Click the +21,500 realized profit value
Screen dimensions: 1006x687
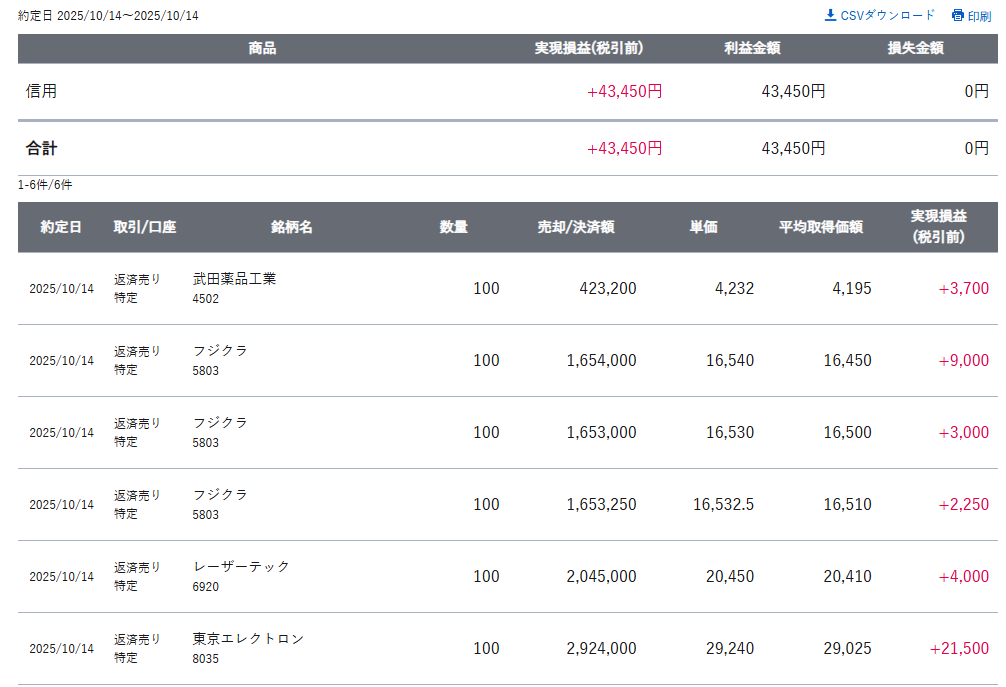click(x=958, y=648)
